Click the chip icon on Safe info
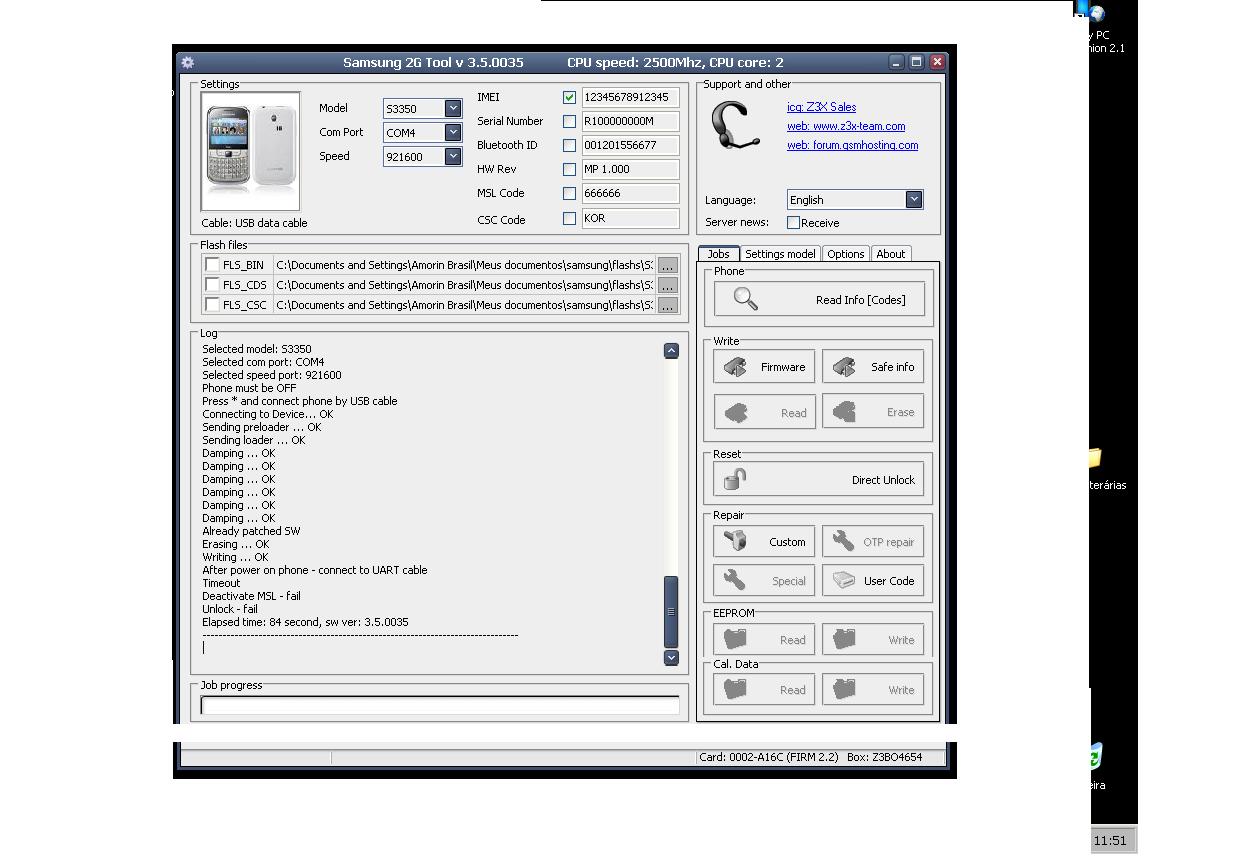 click(x=845, y=367)
